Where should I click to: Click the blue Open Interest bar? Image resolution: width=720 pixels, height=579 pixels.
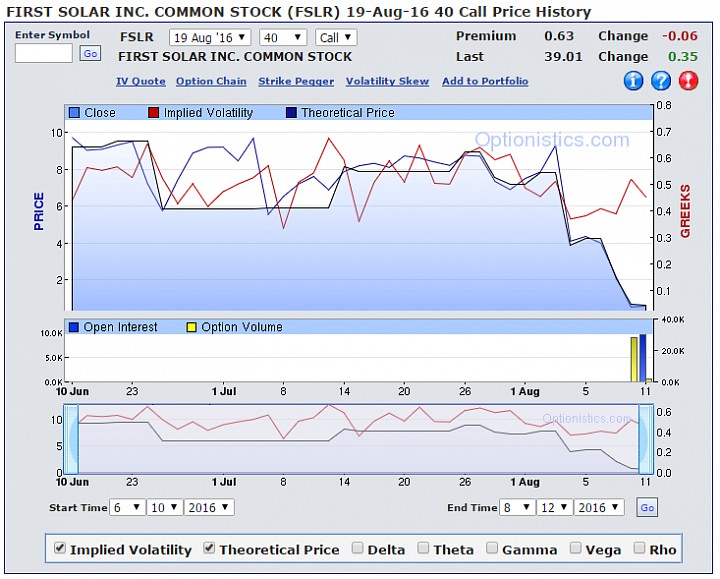(x=642, y=358)
